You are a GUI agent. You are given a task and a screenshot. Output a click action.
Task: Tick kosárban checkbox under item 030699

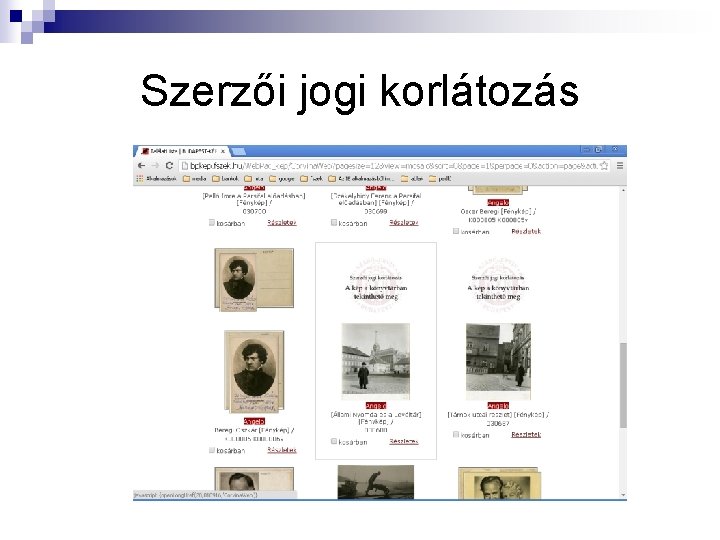tap(334, 222)
